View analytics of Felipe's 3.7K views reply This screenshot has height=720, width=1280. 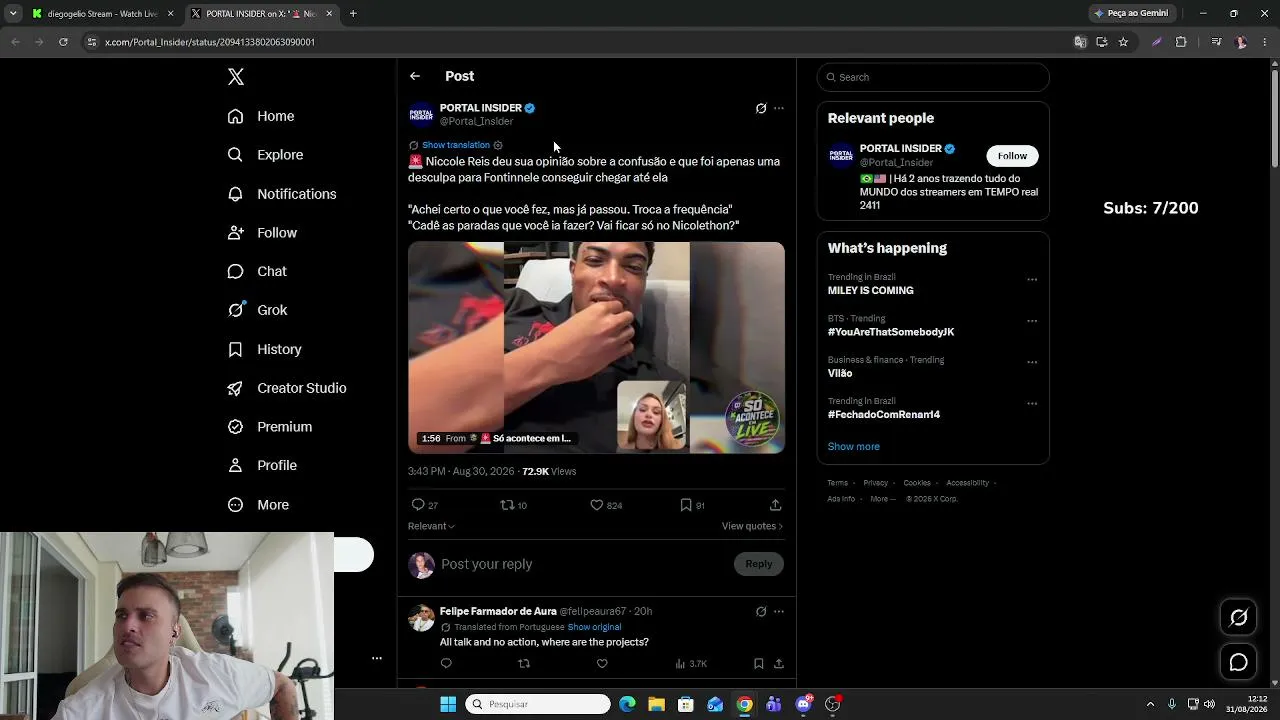click(691, 663)
